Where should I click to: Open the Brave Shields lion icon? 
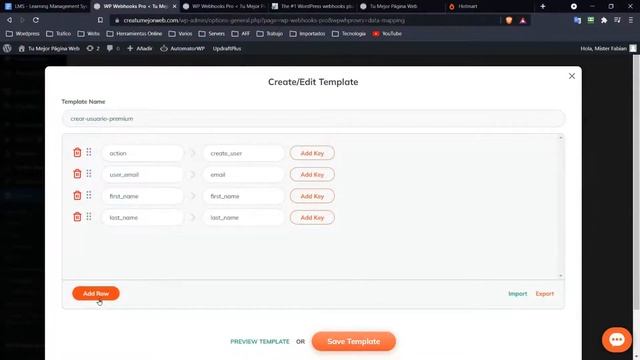509,20
